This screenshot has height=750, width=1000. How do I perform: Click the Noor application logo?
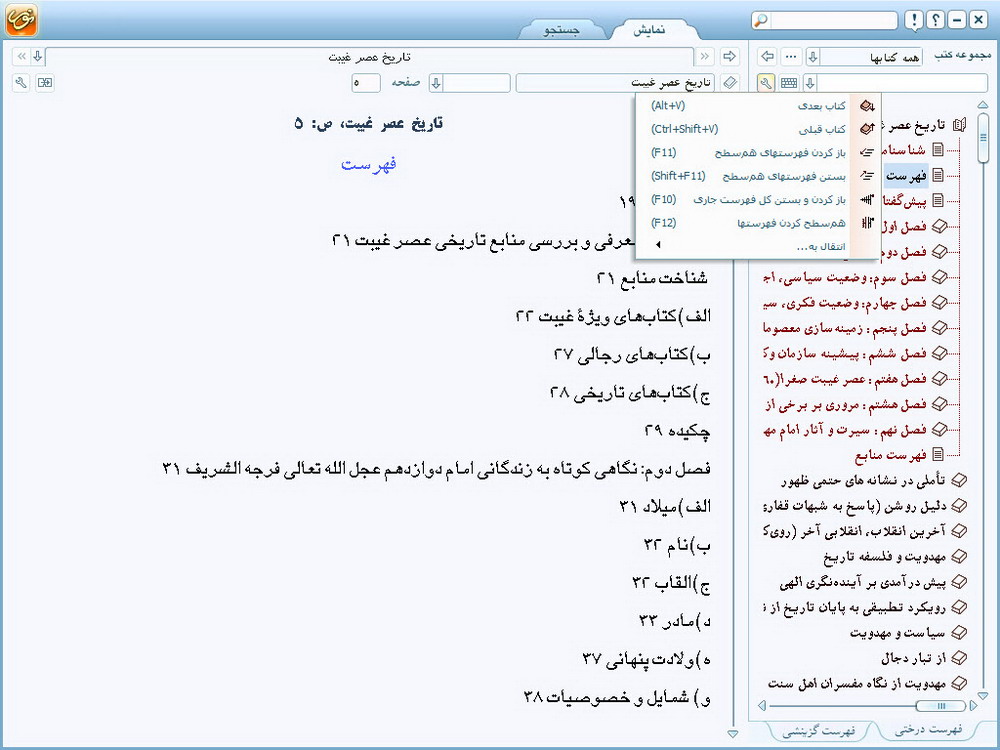tap(21, 19)
